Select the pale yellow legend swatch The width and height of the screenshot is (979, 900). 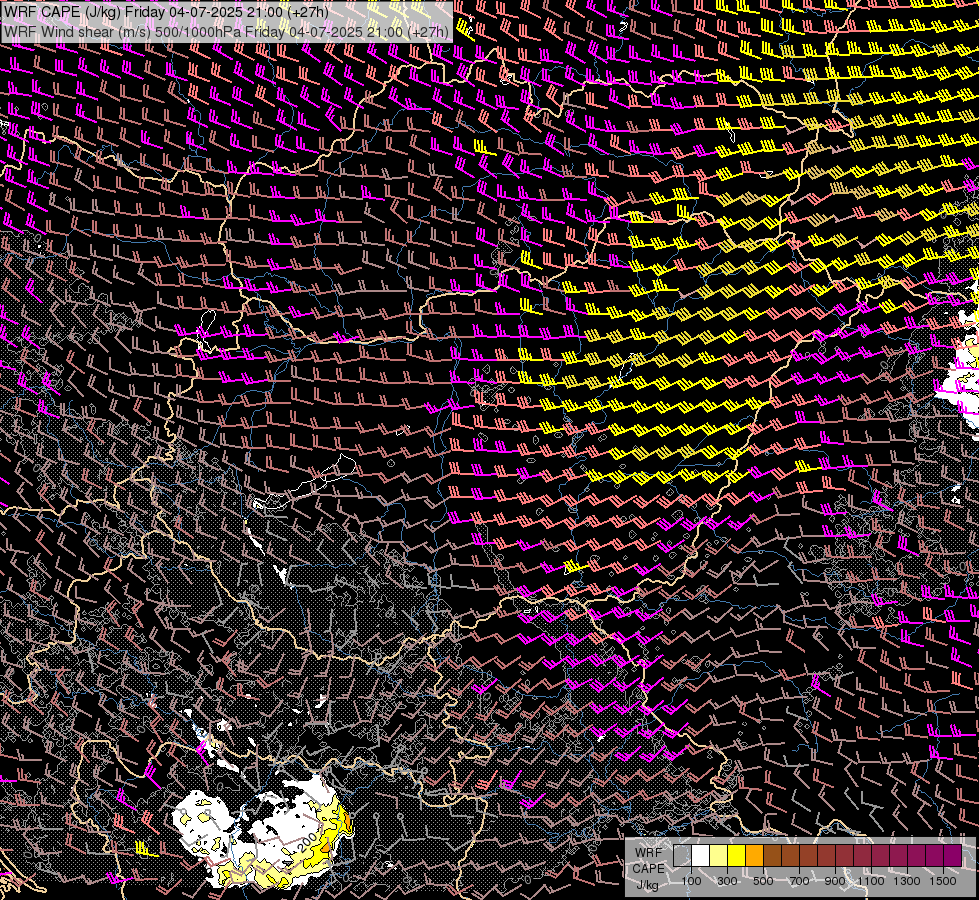pos(719,855)
